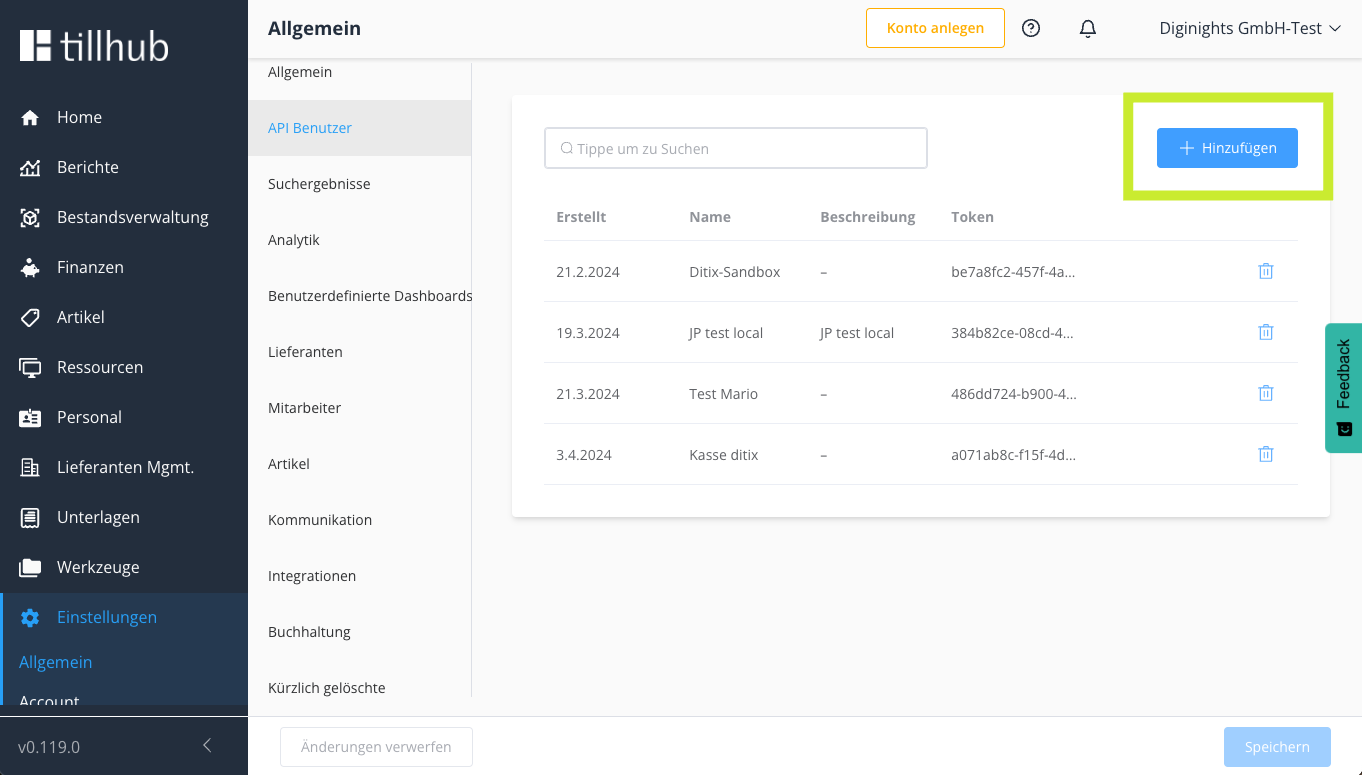Remove the Test Mario API user

click(1265, 393)
